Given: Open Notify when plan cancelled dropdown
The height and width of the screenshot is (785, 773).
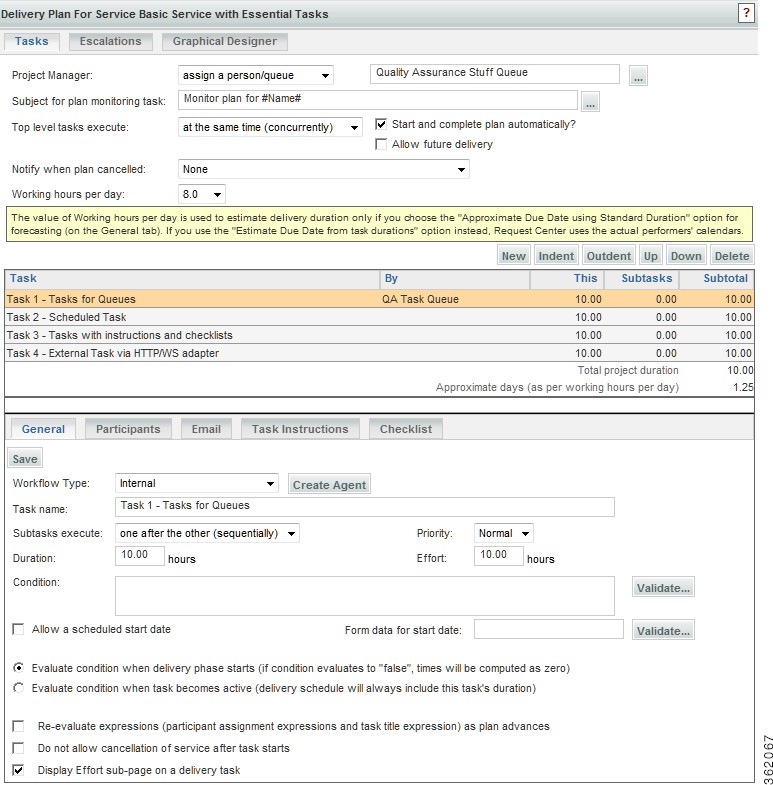Looking at the screenshot, I should (x=323, y=169).
